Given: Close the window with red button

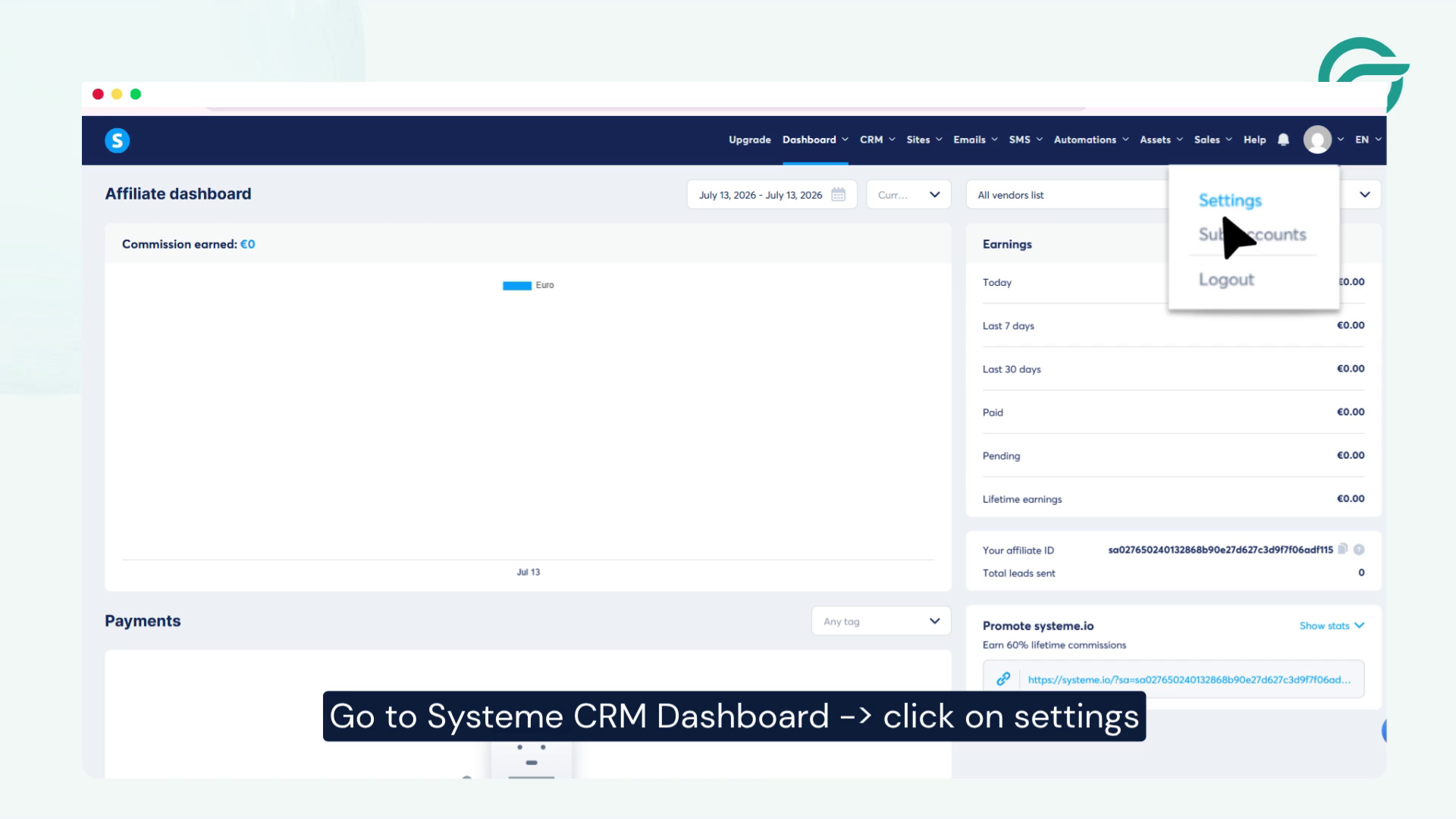Looking at the screenshot, I should click(x=98, y=94).
